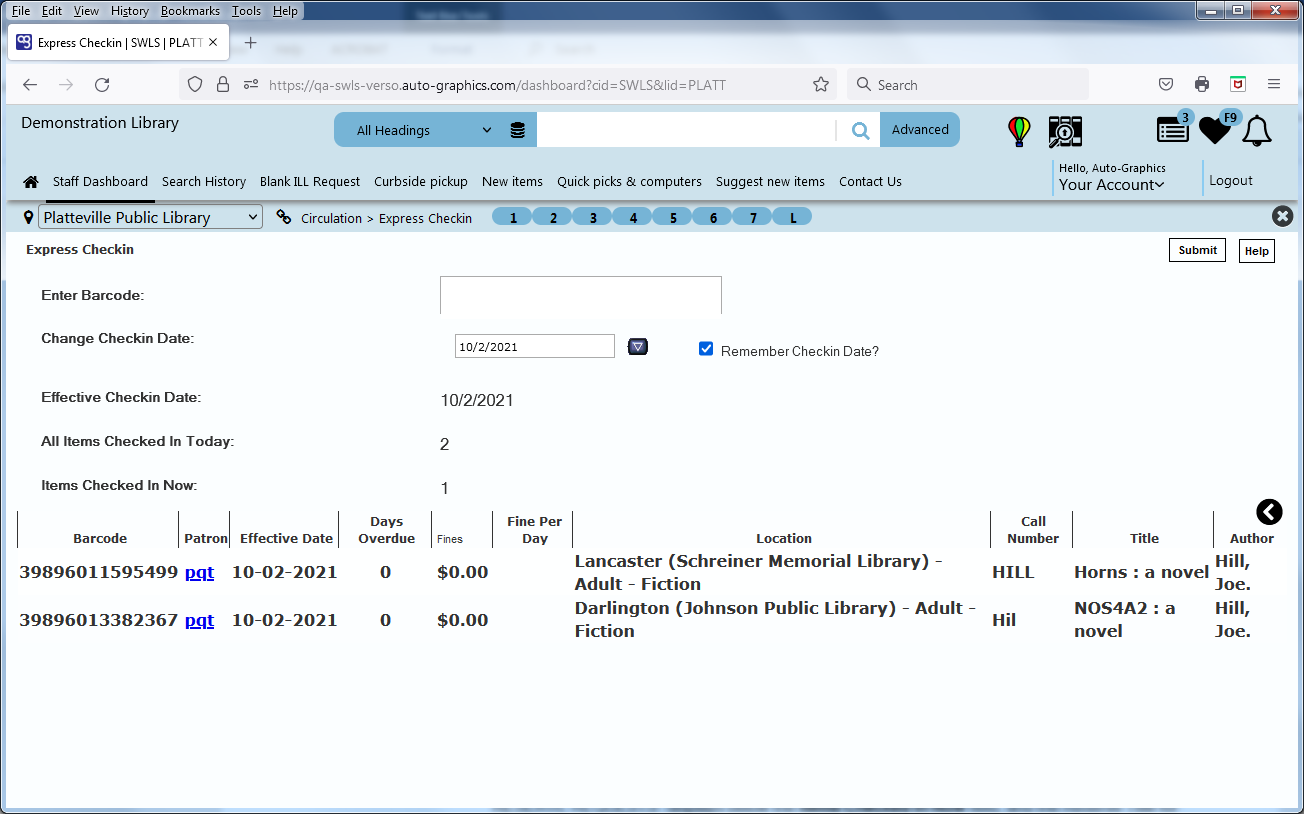Image resolution: width=1304 pixels, height=814 pixels.
Task: Open the list icon with badge 3
Action: pyautogui.click(x=1173, y=130)
